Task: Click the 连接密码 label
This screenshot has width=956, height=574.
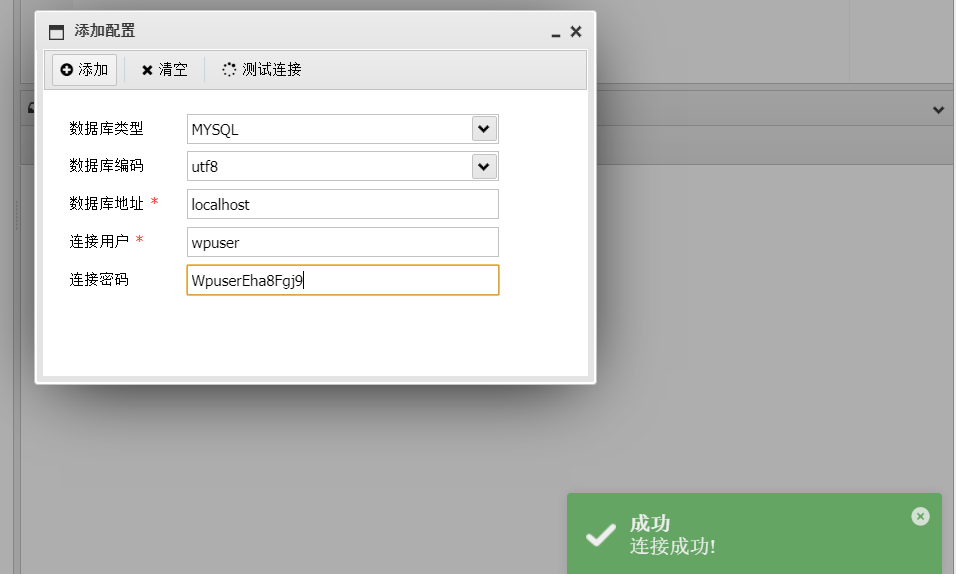Action: pos(99,279)
